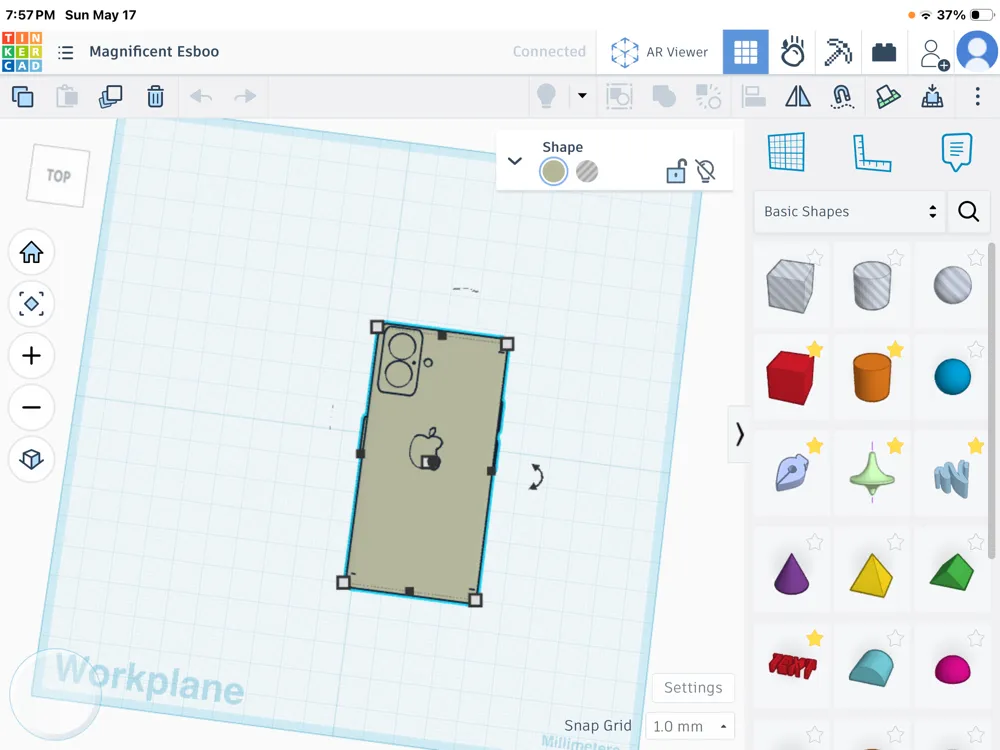Pick the red Text shape

[791, 665]
